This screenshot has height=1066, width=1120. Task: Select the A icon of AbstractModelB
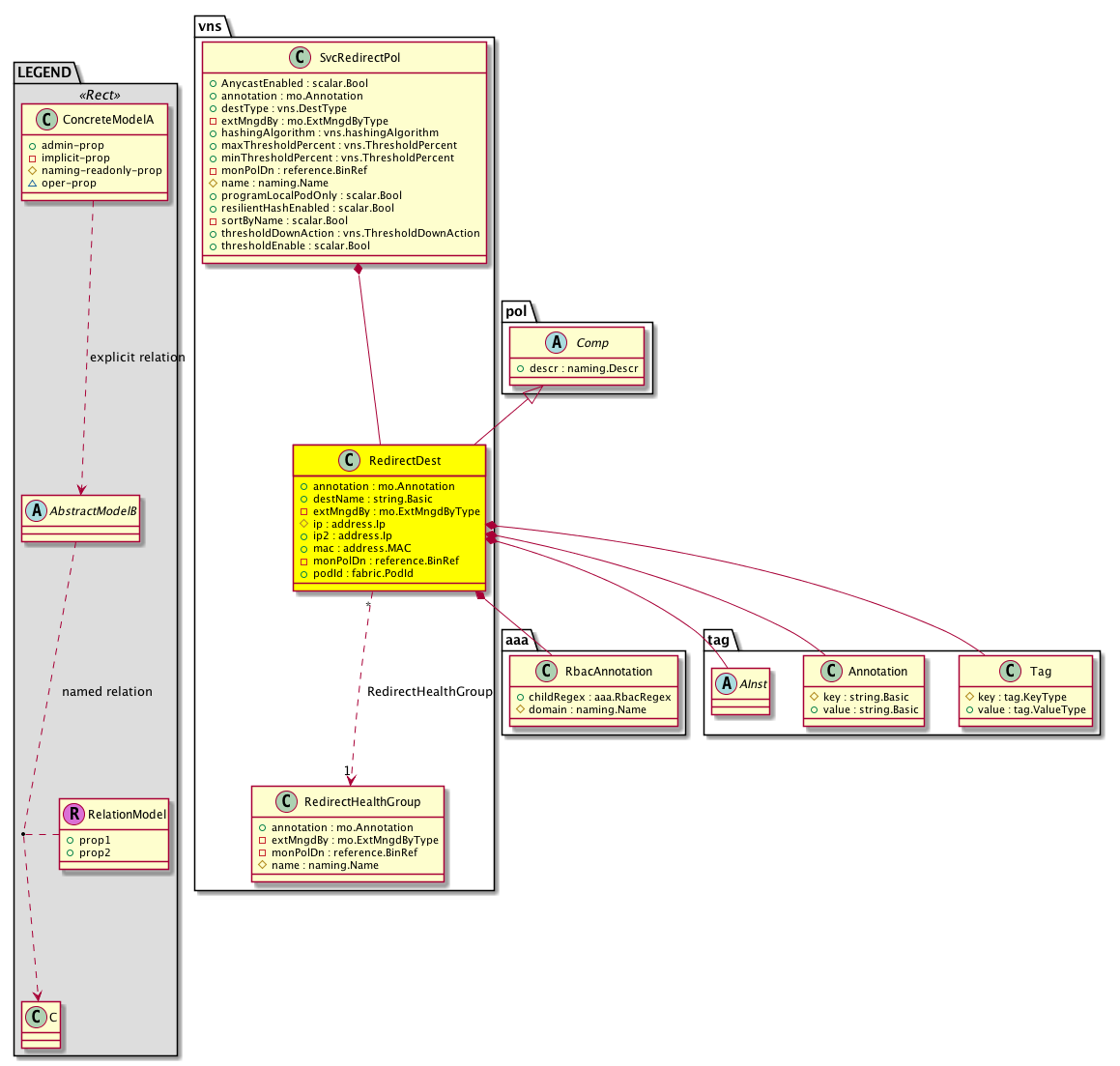pyautogui.click(x=34, y=510)
